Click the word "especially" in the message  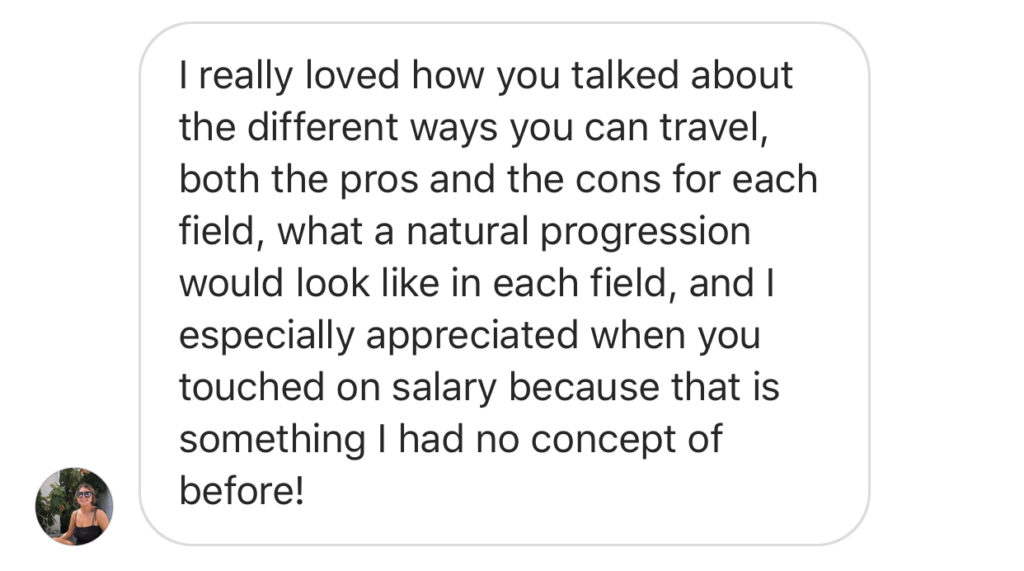point(266,337)
